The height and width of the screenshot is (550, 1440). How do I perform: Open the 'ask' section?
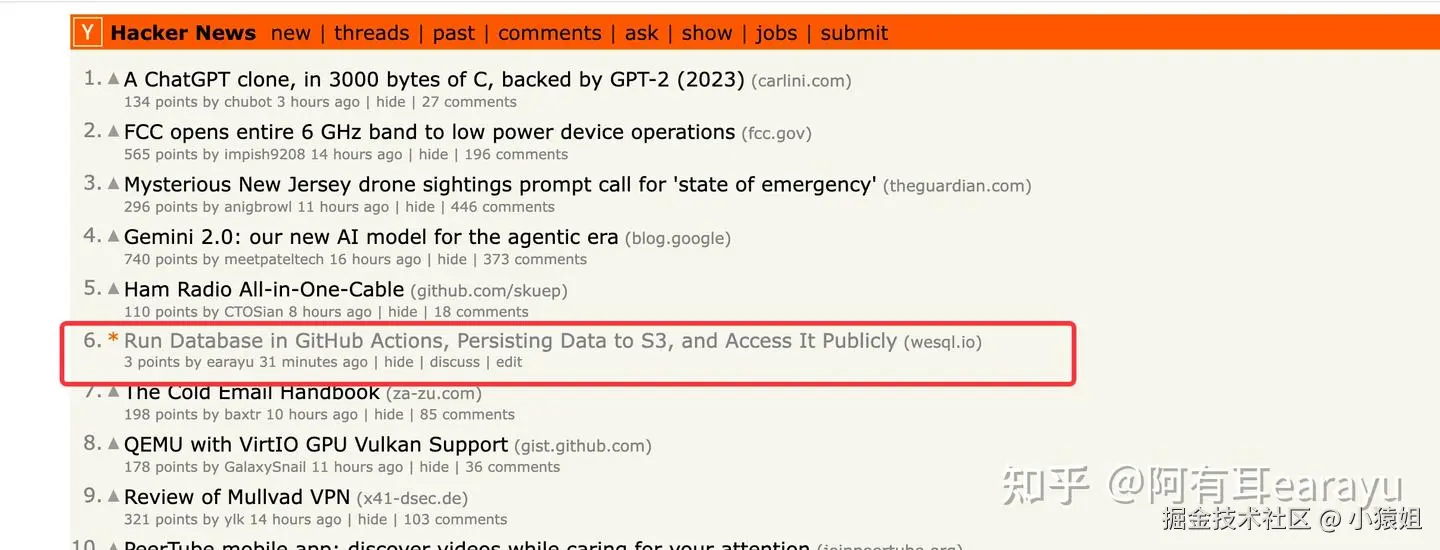tap(641, 33)
